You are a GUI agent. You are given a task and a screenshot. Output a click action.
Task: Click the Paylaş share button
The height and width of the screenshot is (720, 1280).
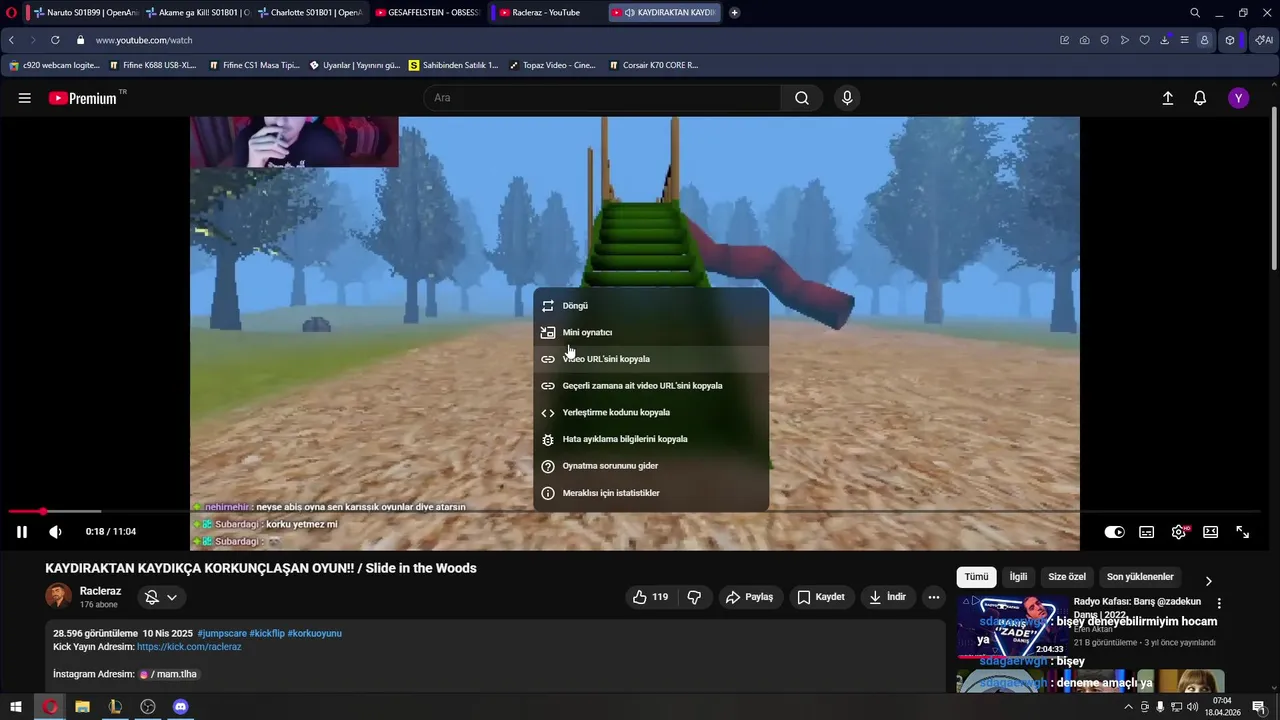(x=750, y=597)
